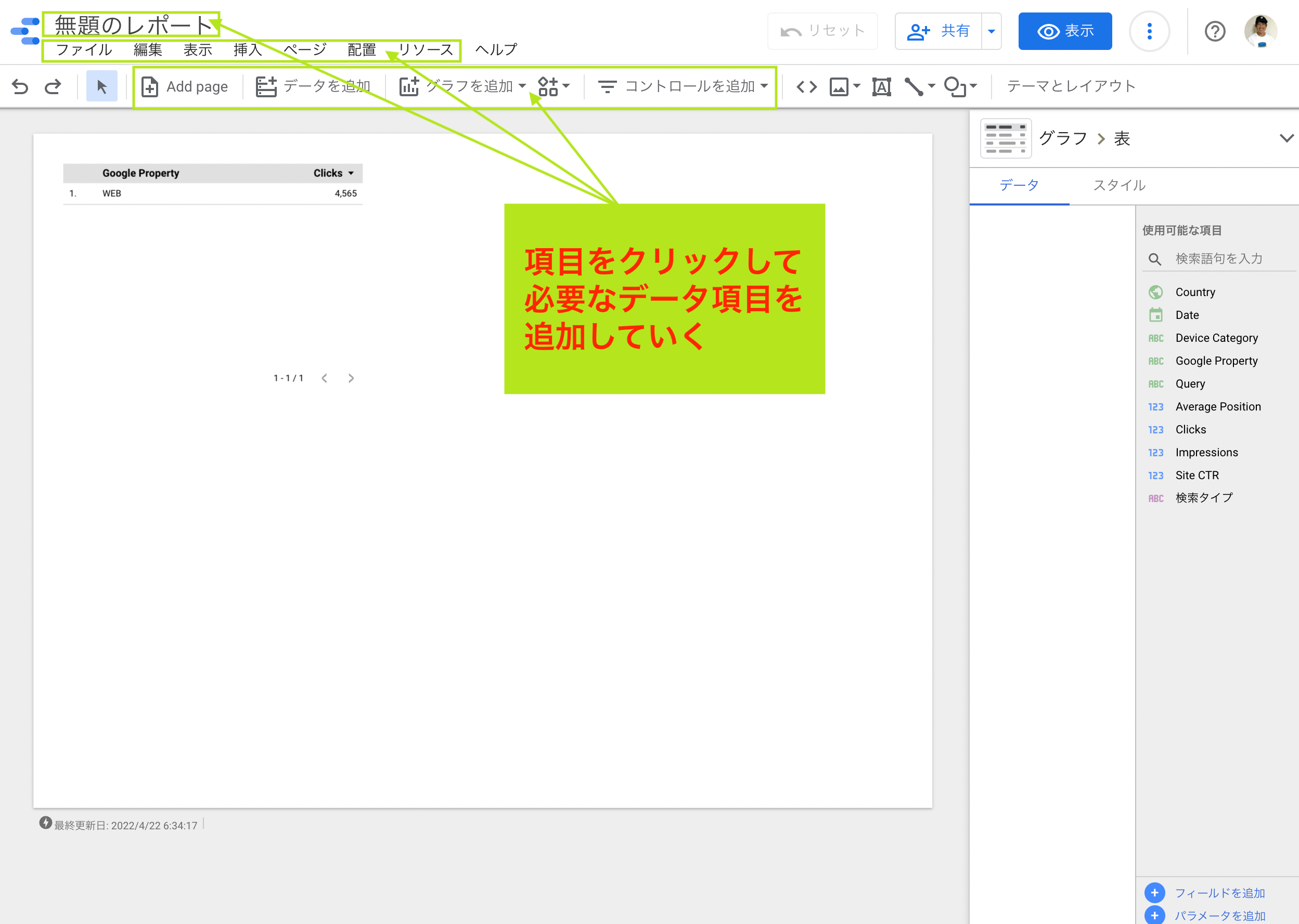Open the three-dot more options menu
The width and height of the screenshot is (1299, 924).
tap(1149, 31)
